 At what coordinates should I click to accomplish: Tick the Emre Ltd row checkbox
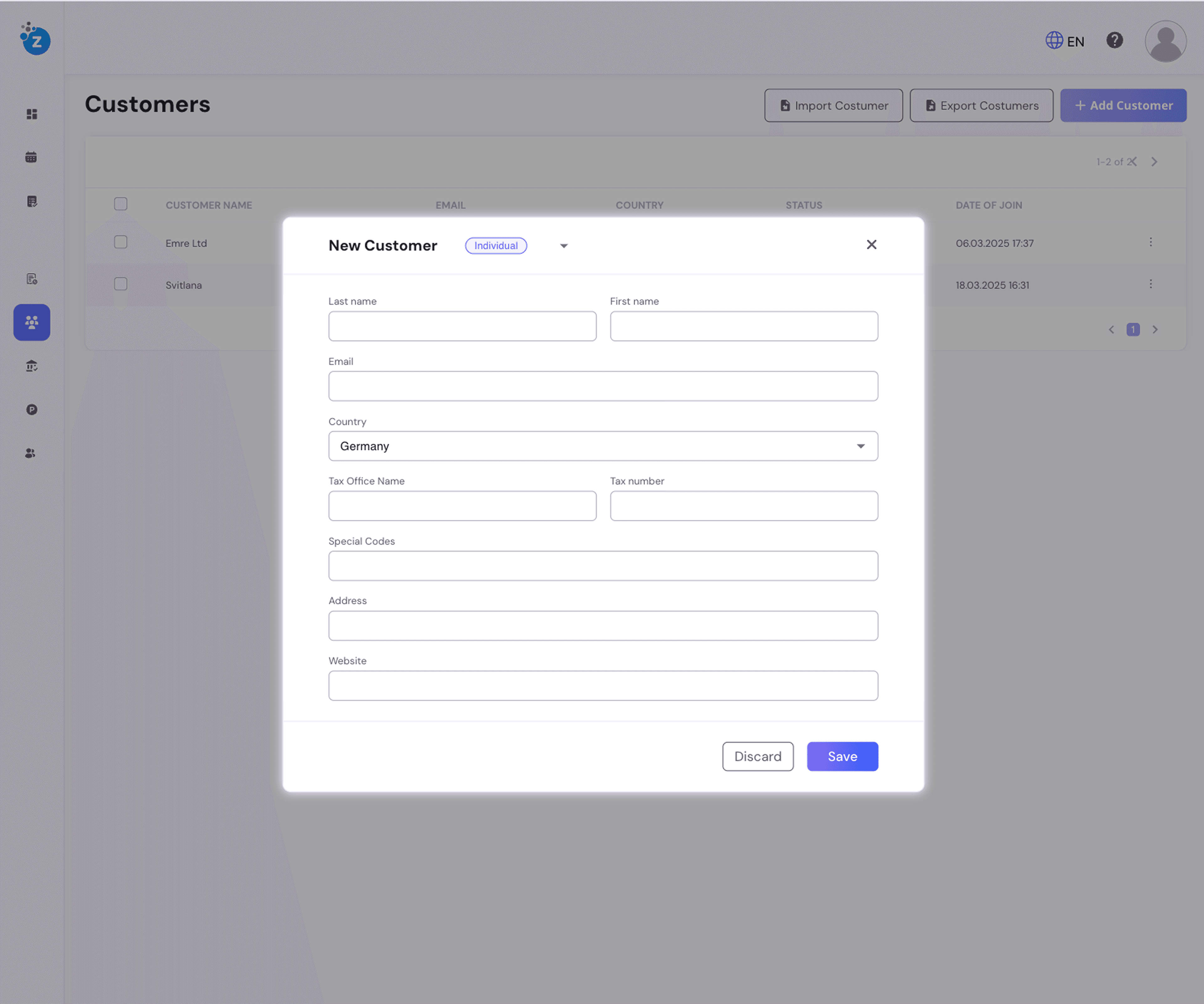(x=120, y=242)
